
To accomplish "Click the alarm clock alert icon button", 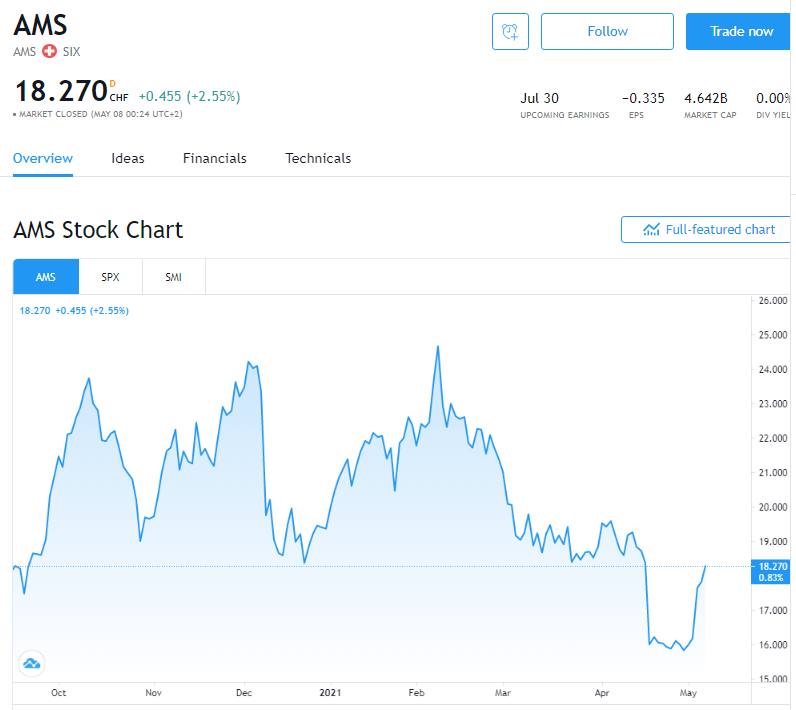I will [x=510, y=31].
